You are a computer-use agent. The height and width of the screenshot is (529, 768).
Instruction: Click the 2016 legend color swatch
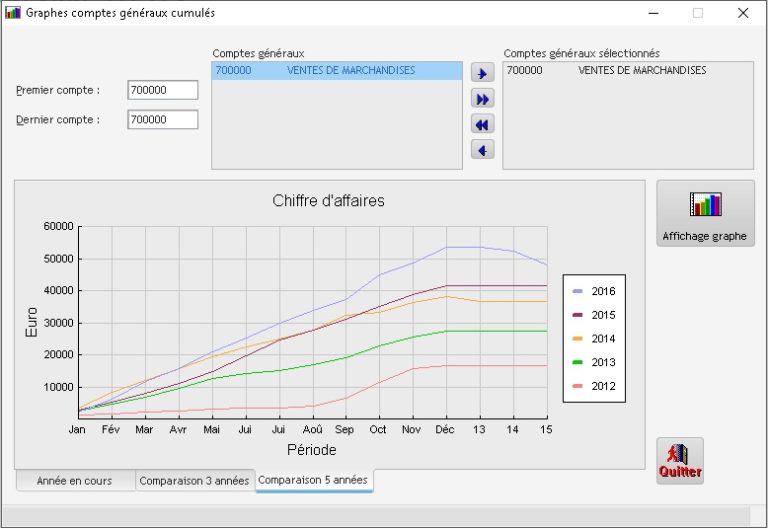578,292
